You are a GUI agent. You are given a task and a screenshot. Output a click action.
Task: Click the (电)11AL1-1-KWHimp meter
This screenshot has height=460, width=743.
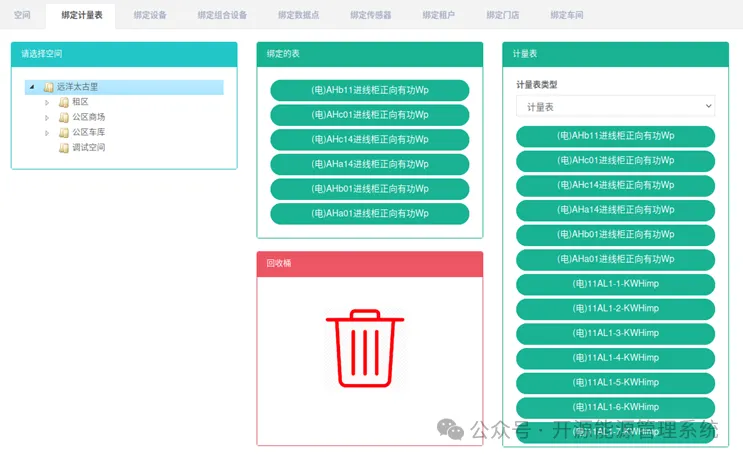616,284
